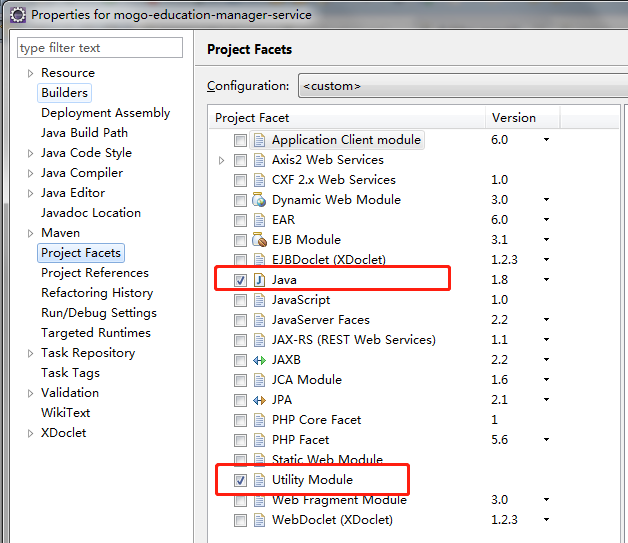628x543 pixels.
Task: Uncheck the Java facet checkbox
Action: pyautogui.click(x=240, y=280)
